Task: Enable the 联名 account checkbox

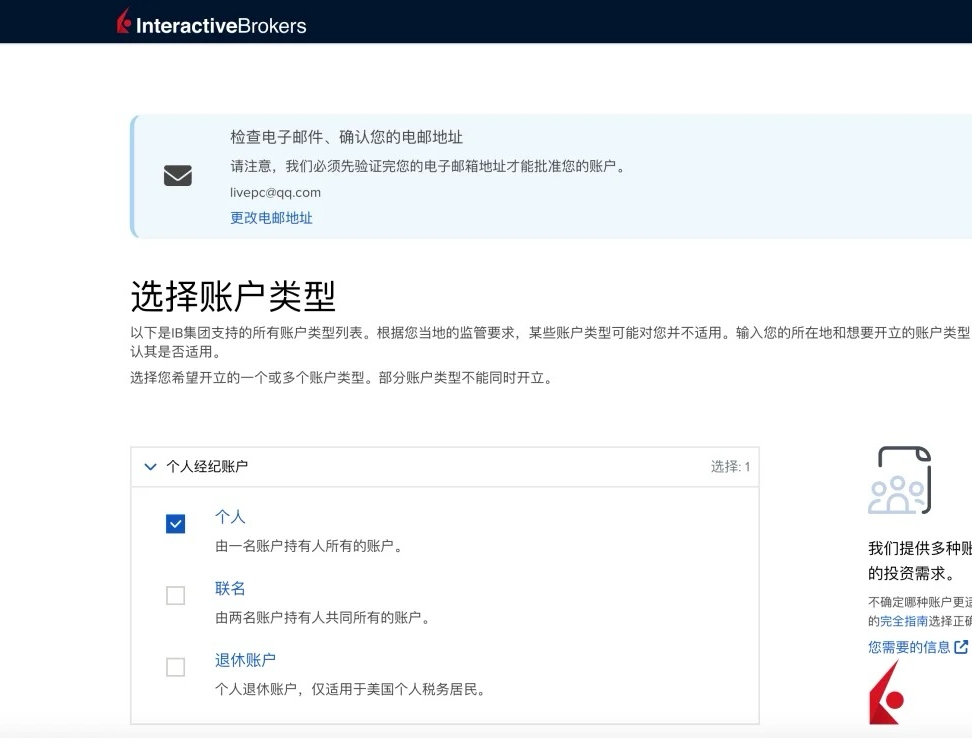Action: [175, 596]
